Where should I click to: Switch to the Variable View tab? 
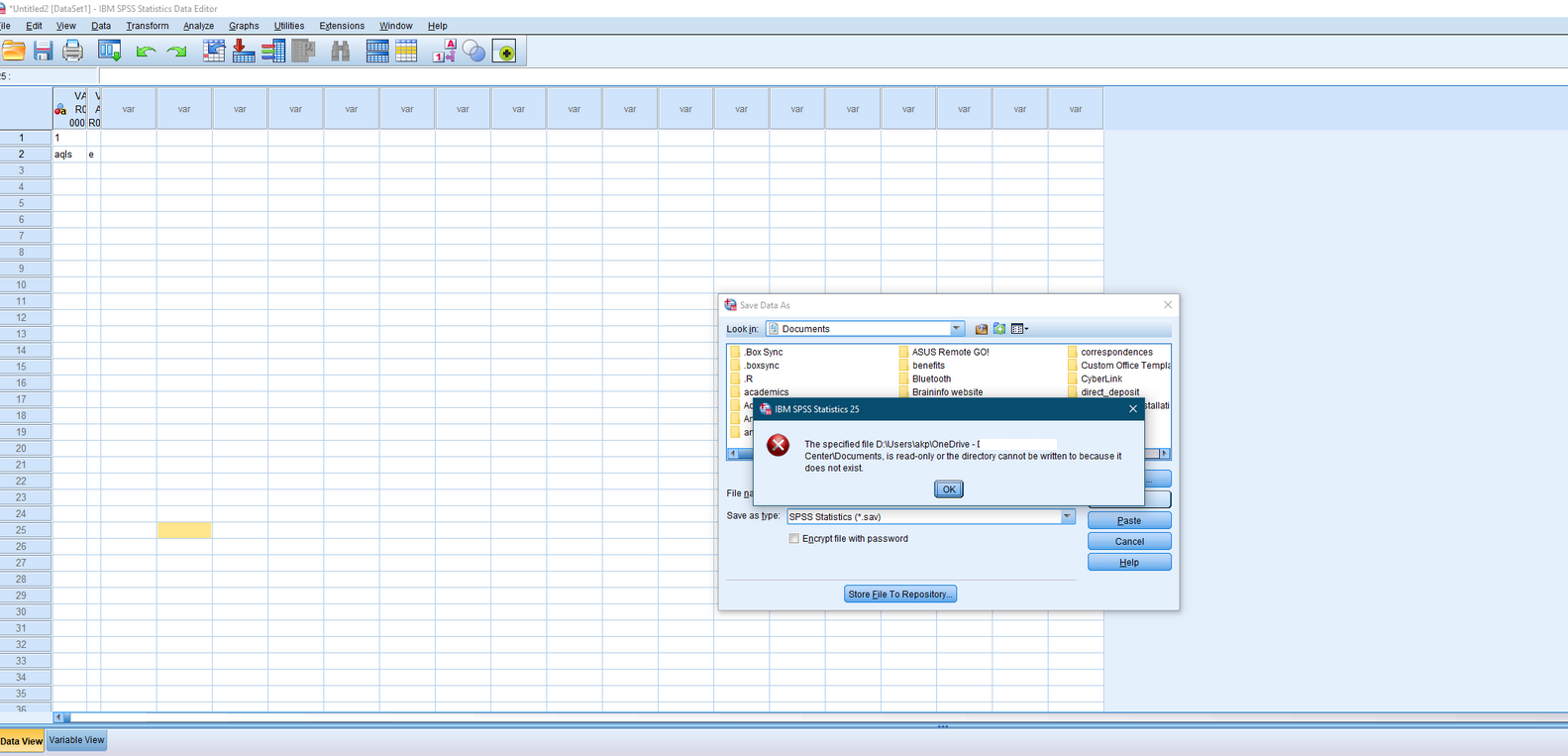[x=76, y=740]
